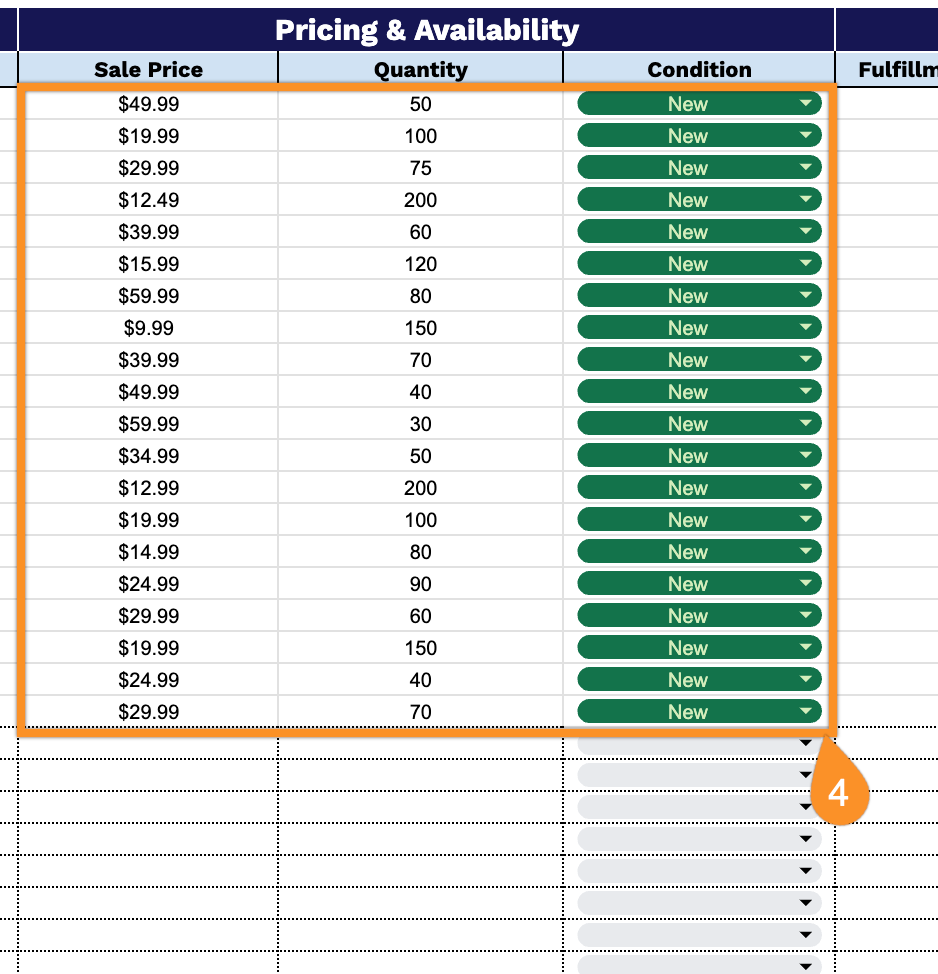
Task: Click the Condition column header
Action: [x=699, y=69]
